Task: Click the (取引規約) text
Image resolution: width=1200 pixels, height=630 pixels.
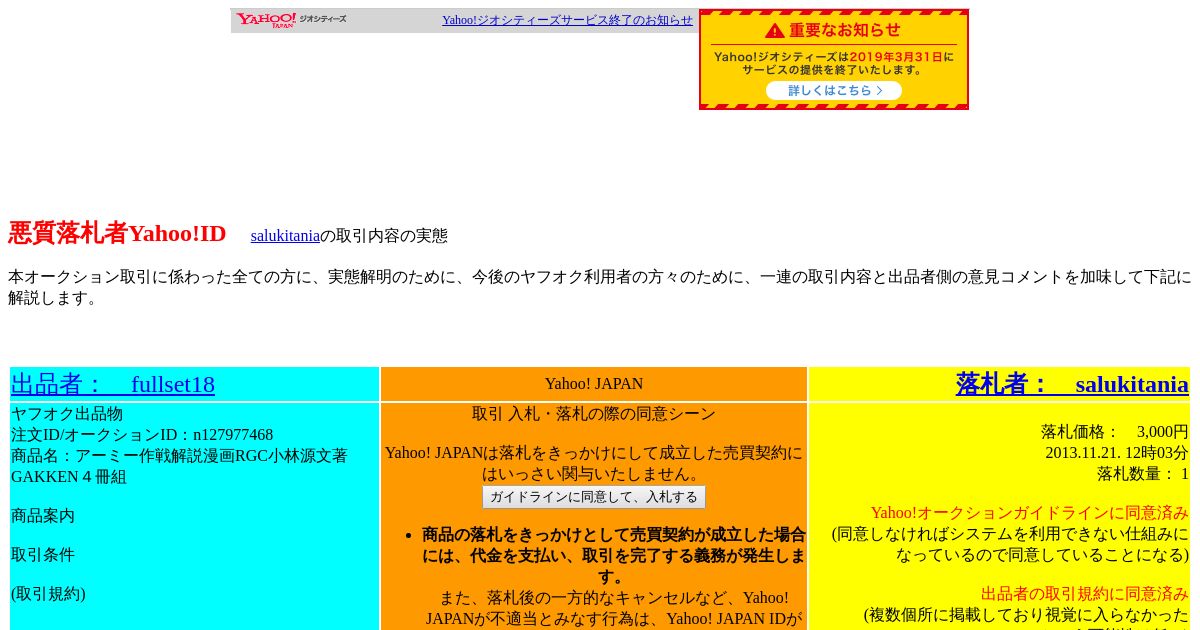Action: click(48, 594)
